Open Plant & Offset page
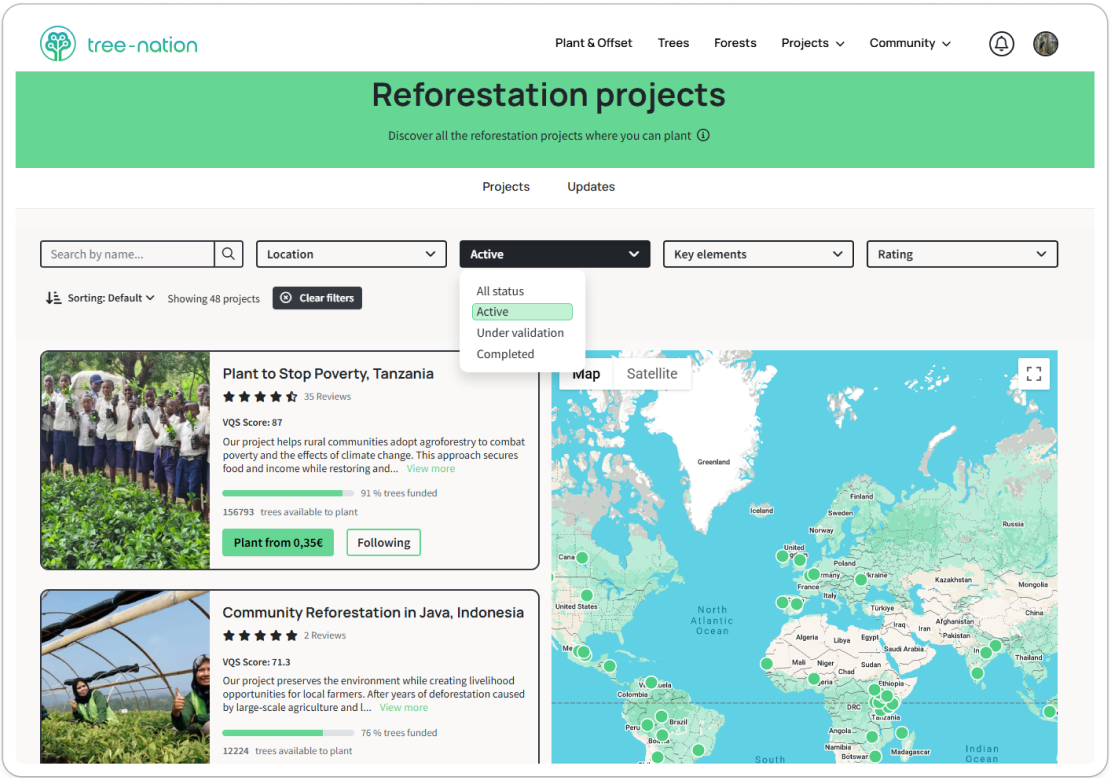Screen dimensions: 1110x778 coord(593,43)
